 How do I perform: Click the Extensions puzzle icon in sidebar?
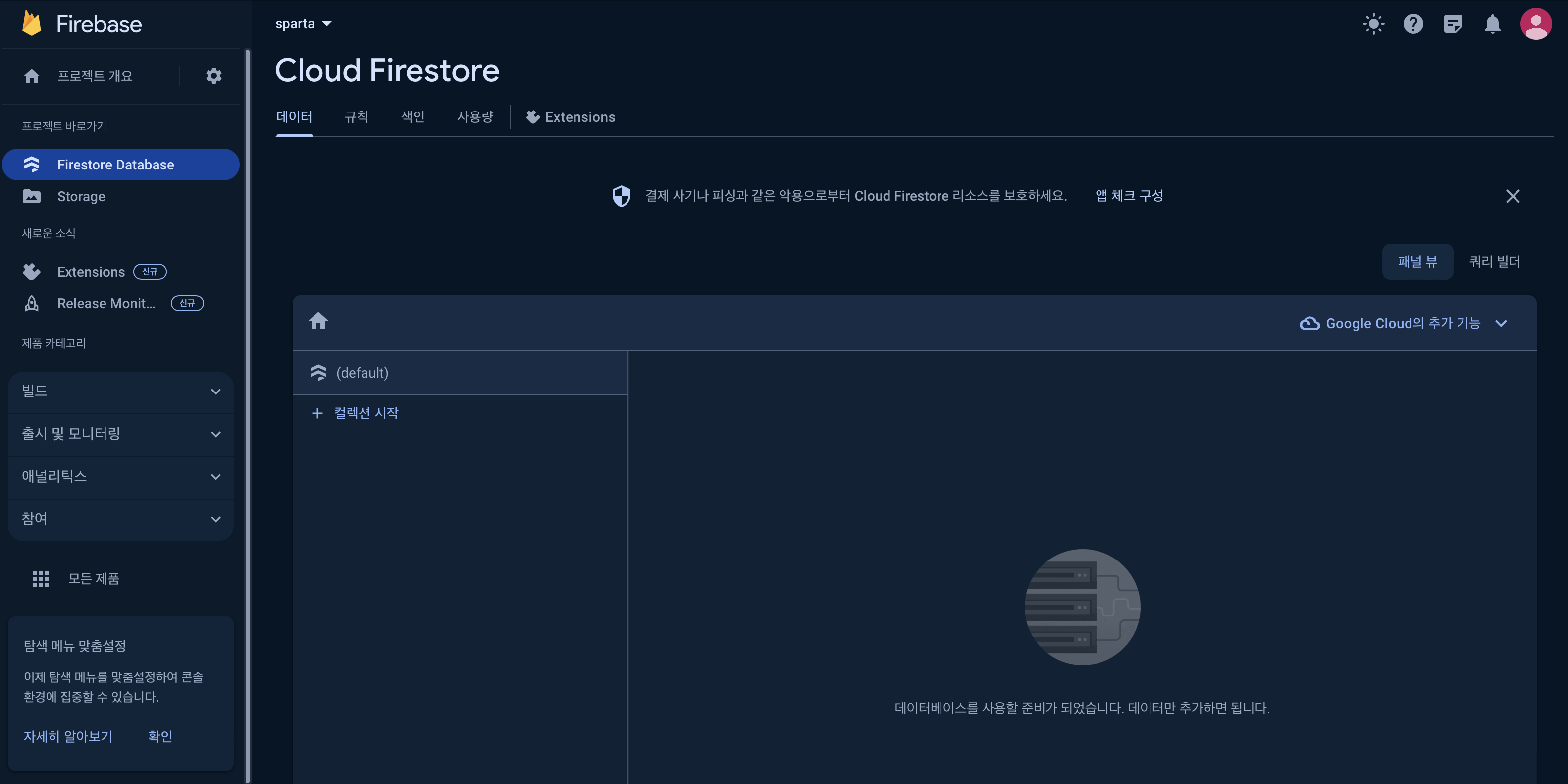pyautogui.click(x=32, y=272)
